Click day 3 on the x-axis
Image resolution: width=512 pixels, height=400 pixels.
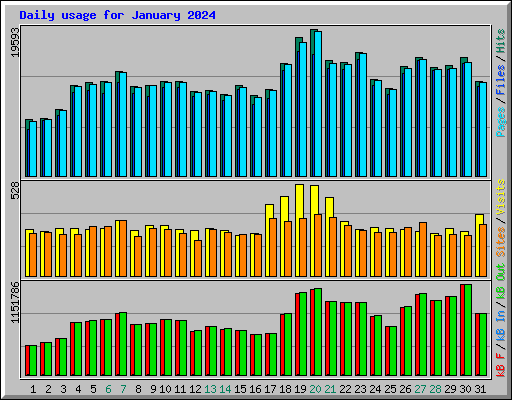63,389
